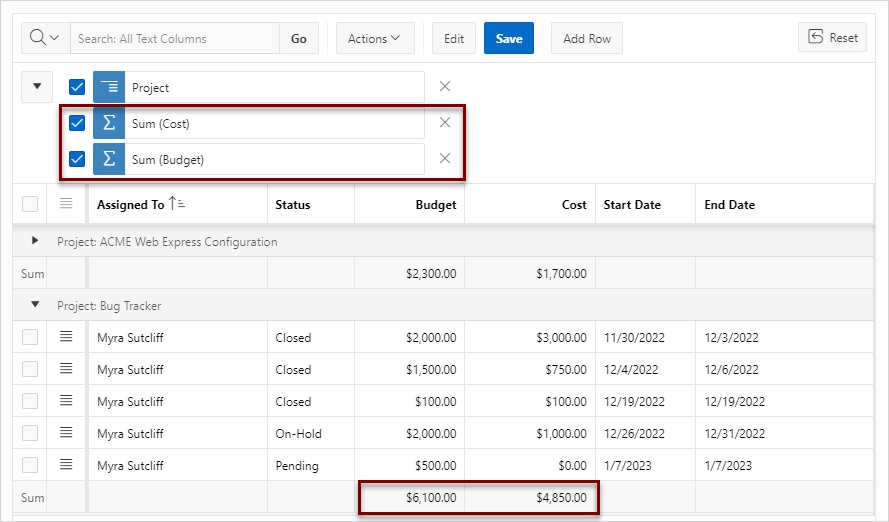Remove the Sum (Cost) aggregate with X
The image size is (889, 522).
coord(445,122)
